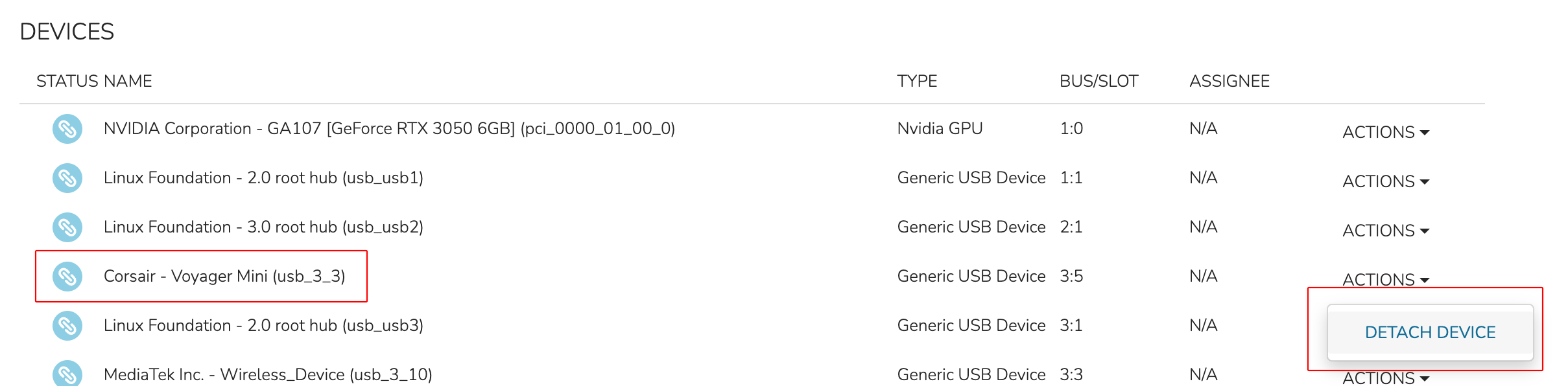Click the TYPE column header
This screenshot has width=1568, height=386.
click(x=917, y=81)
